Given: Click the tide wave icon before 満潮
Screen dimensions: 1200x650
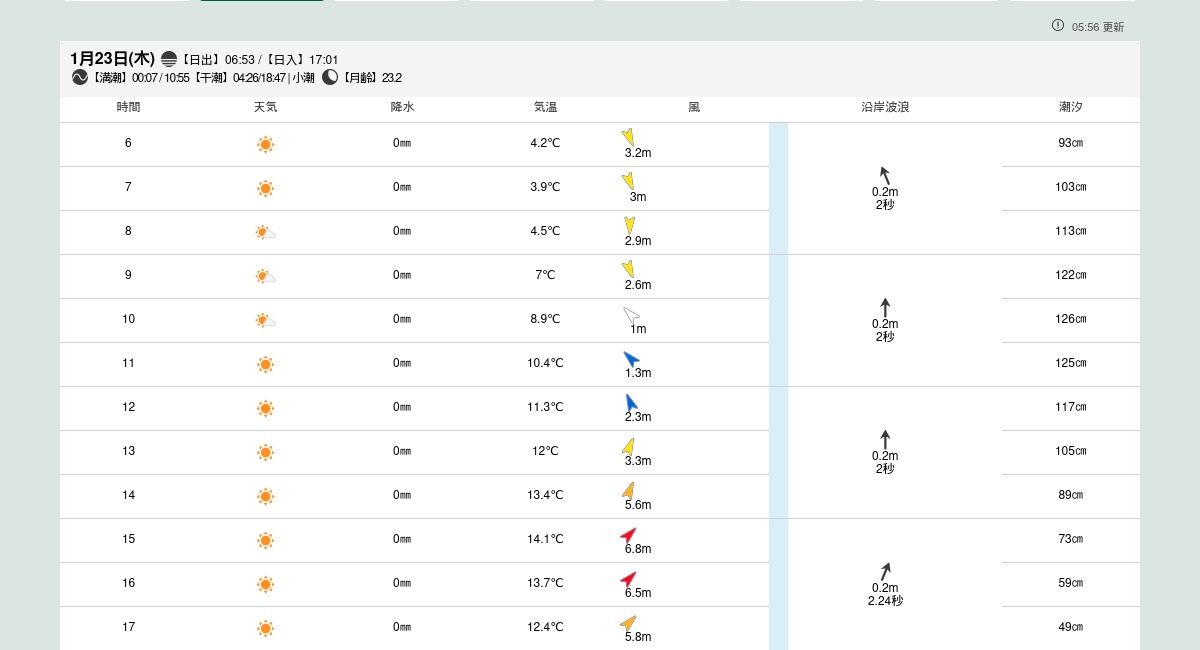Looking at the screenshot, I should point(80,77).
